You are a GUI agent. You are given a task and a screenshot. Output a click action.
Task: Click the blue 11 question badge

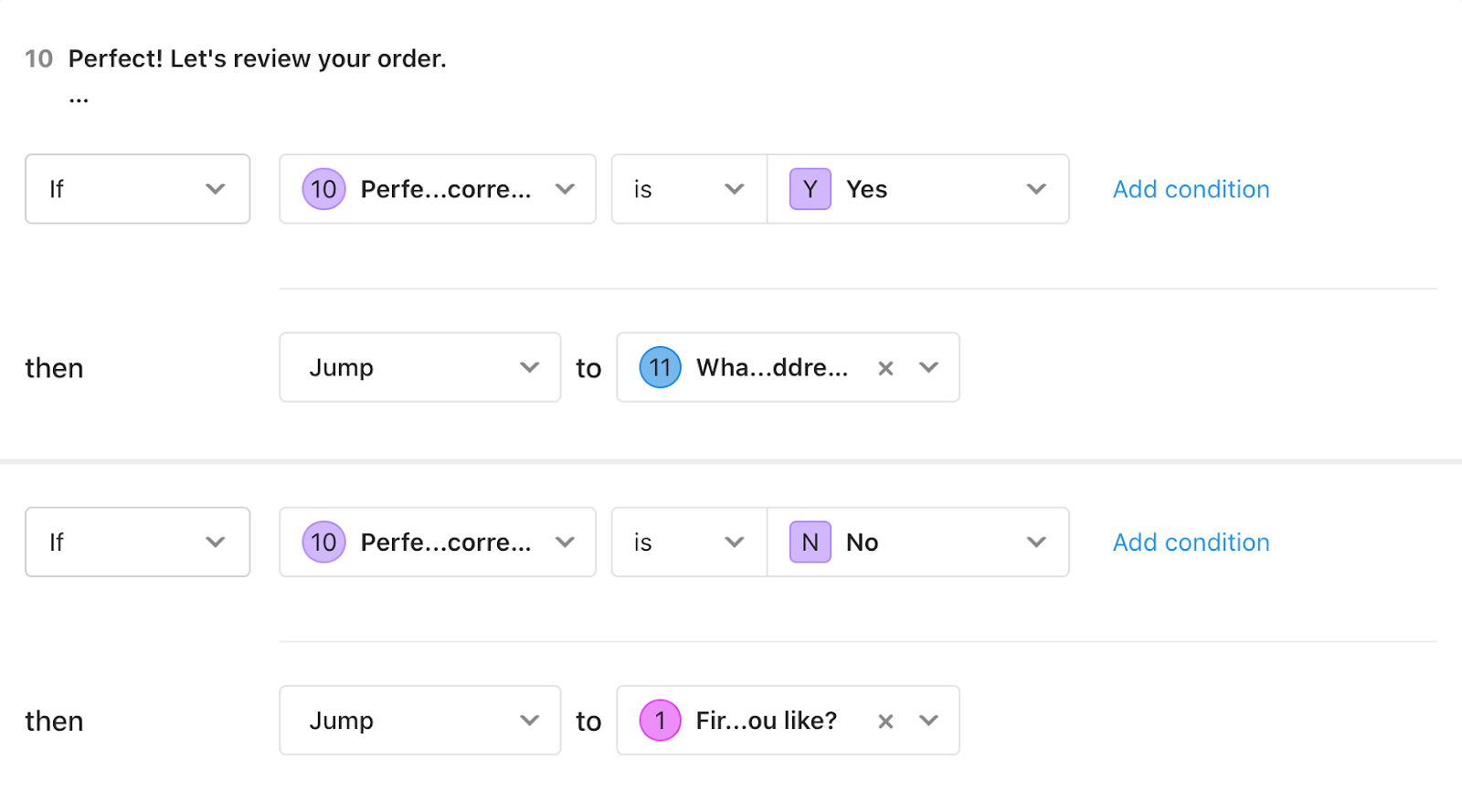coord(660,367)
